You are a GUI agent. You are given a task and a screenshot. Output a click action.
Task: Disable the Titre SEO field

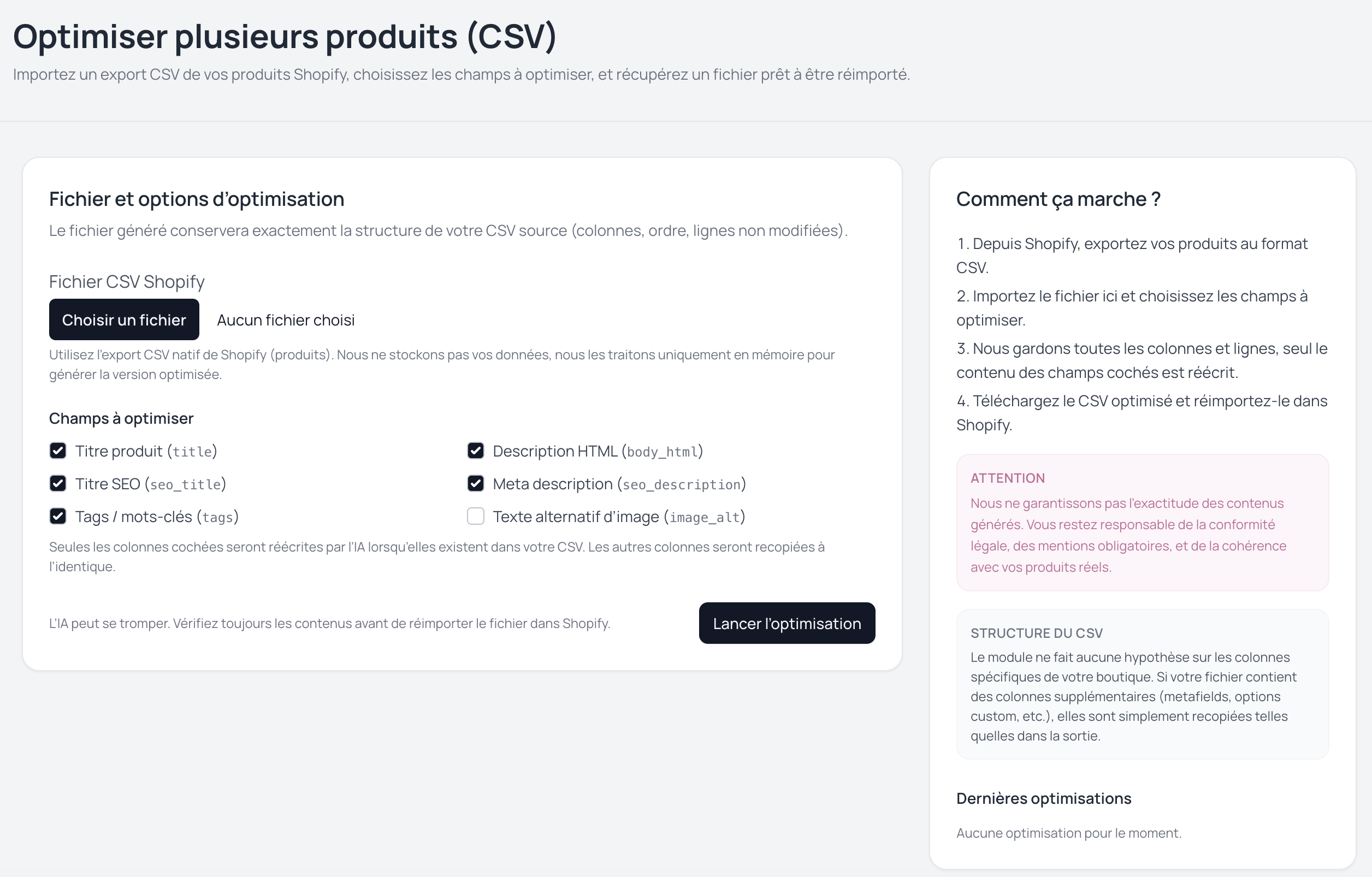(x=57, y=483)
